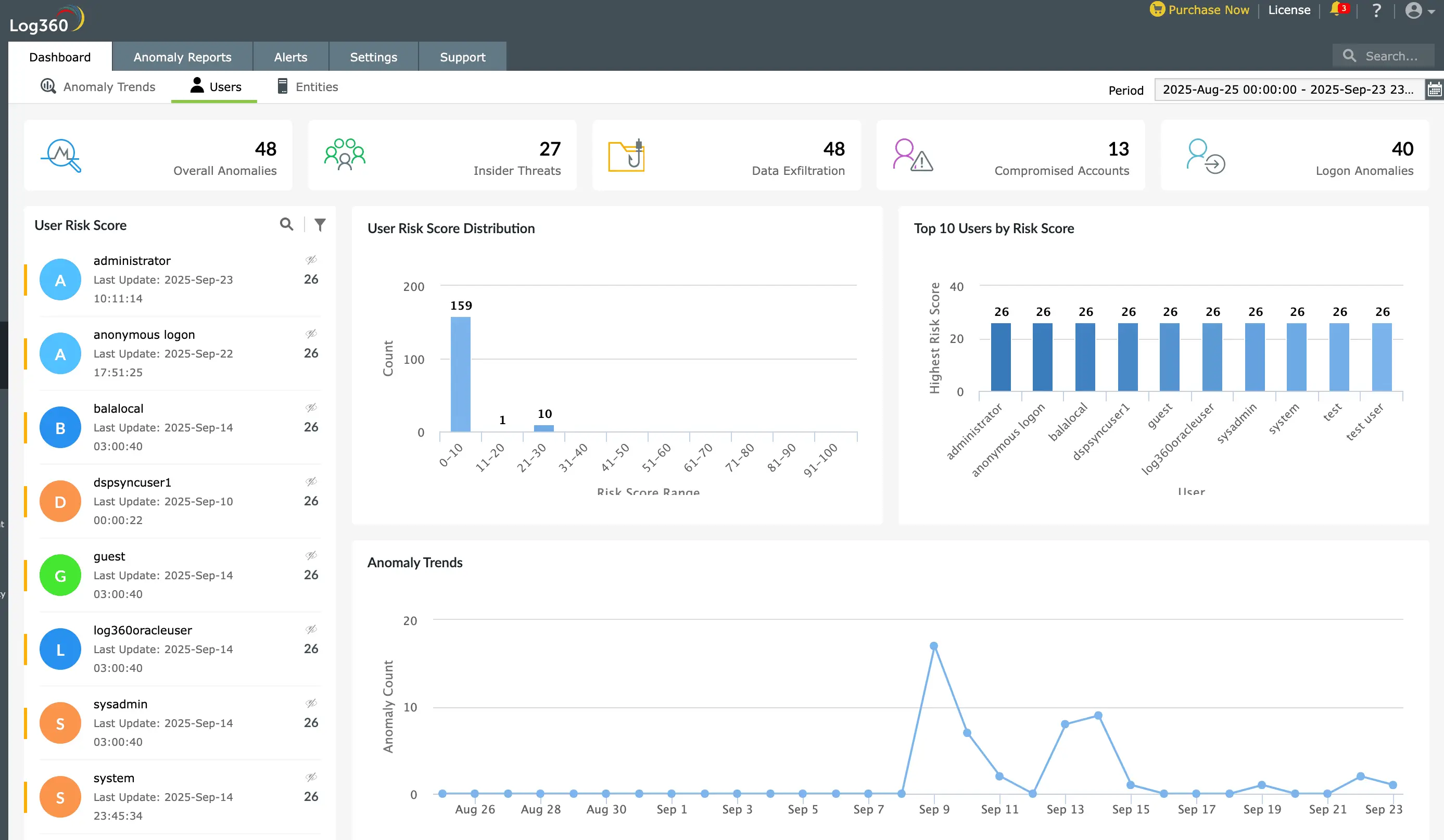
Task: Open the License link
Action: [1289, 10]
